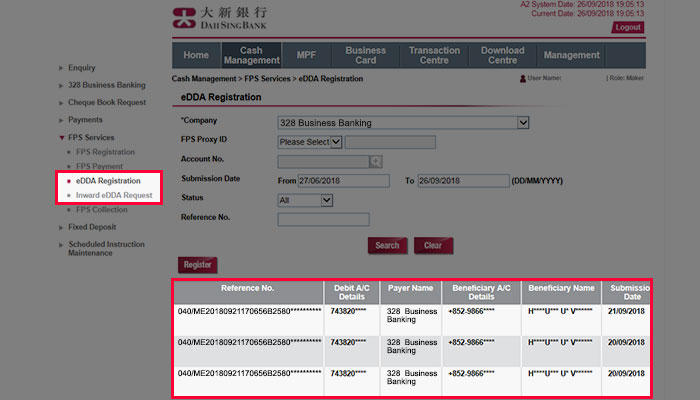
Task: Open the Status All dropdown
Action: click(x=305, y=200)
